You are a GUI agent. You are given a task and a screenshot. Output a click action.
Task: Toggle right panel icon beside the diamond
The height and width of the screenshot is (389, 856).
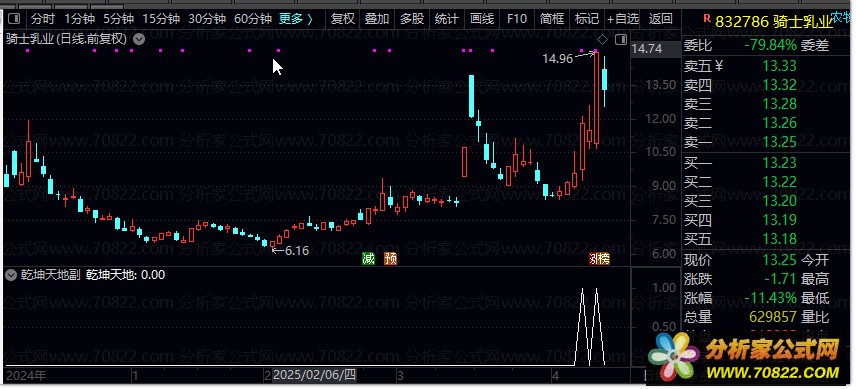click(x=621, y=40)
